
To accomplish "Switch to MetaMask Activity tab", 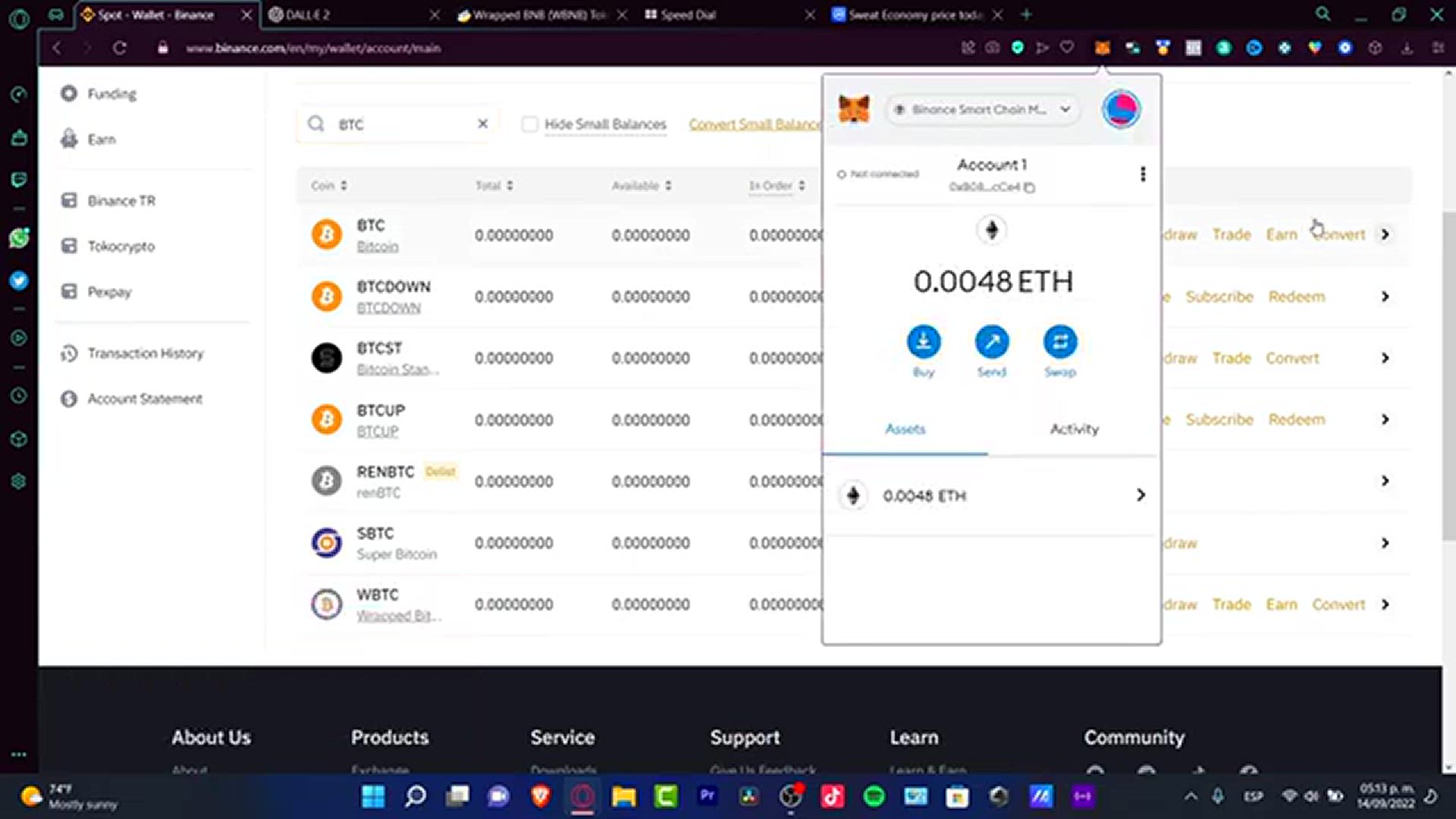I will 1074,429.
